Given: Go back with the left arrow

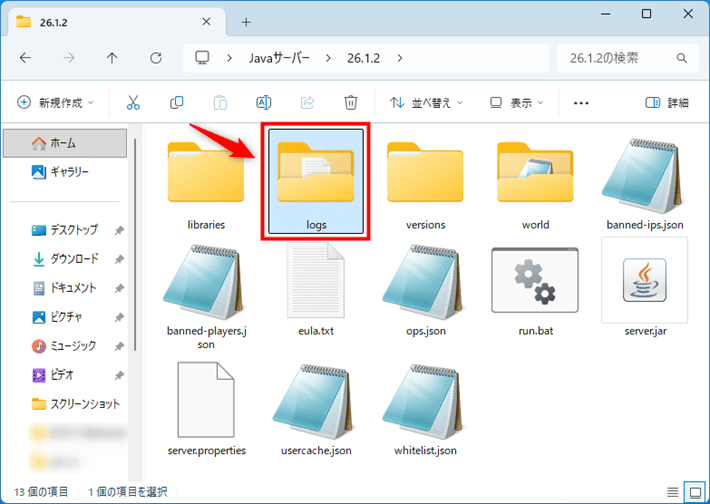Looking at the screenshot, I should (x=25, y=58).
